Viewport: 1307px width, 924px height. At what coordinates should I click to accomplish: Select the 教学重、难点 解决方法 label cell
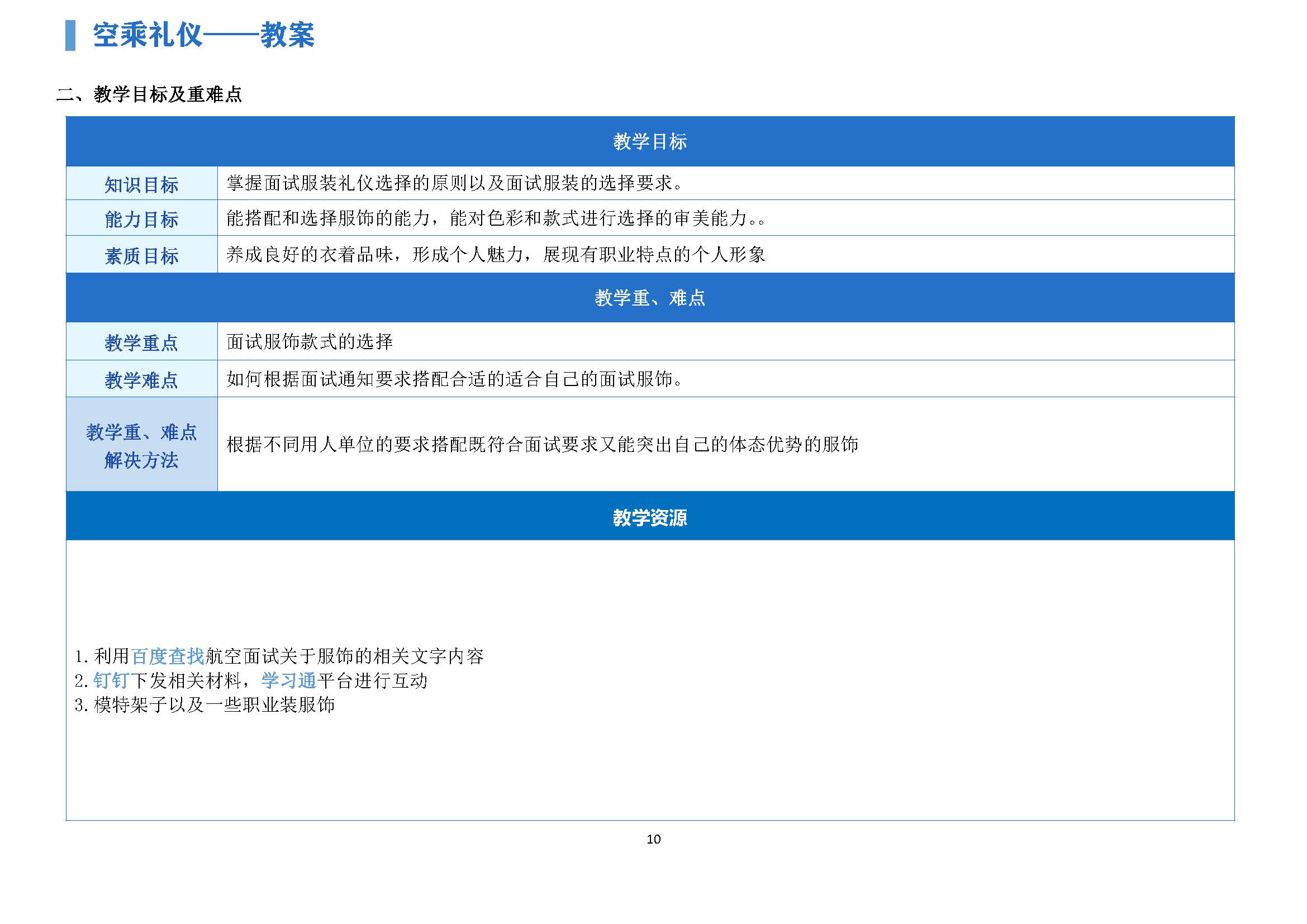click(x=142, y=445)
